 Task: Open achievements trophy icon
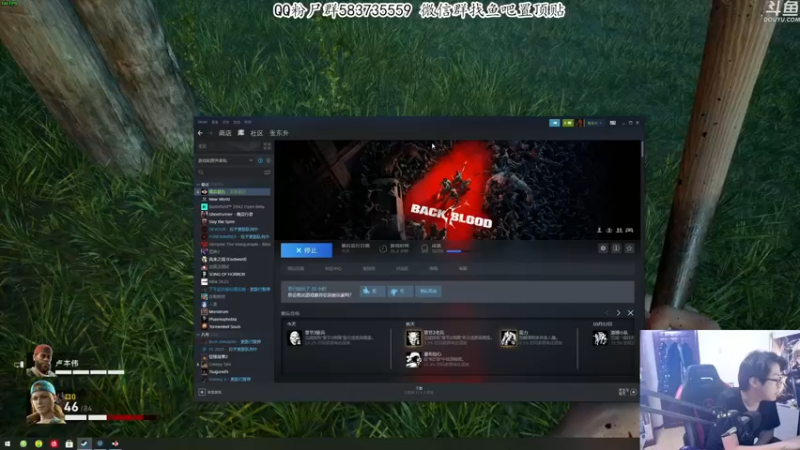tap(424, 248)
